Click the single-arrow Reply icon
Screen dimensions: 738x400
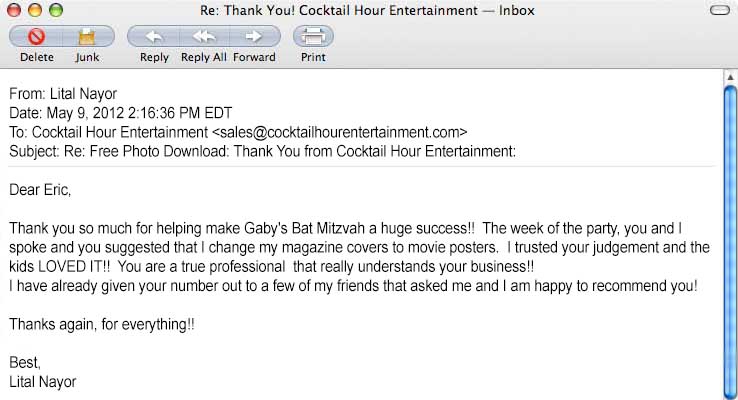click(x=154, y=37)
